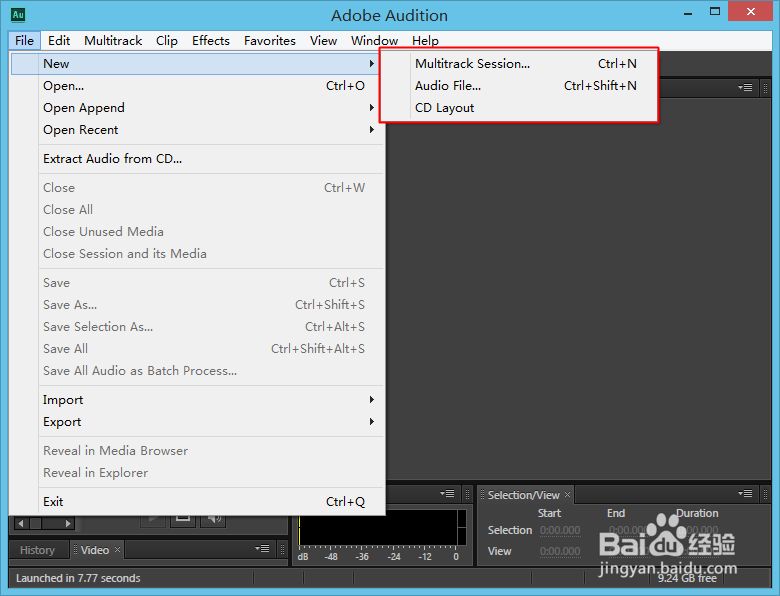Screen dimensions: 780x596
Task: Select Open... in File menu
Action: (197, 86)
